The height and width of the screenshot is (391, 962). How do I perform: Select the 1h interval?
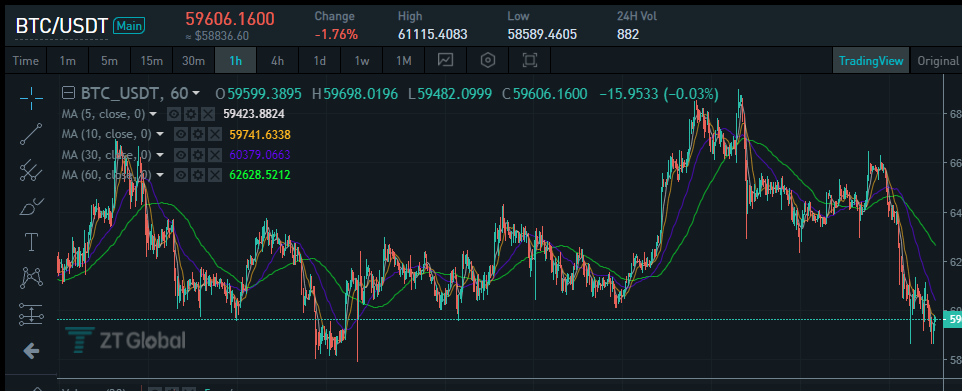pos(236,60)
